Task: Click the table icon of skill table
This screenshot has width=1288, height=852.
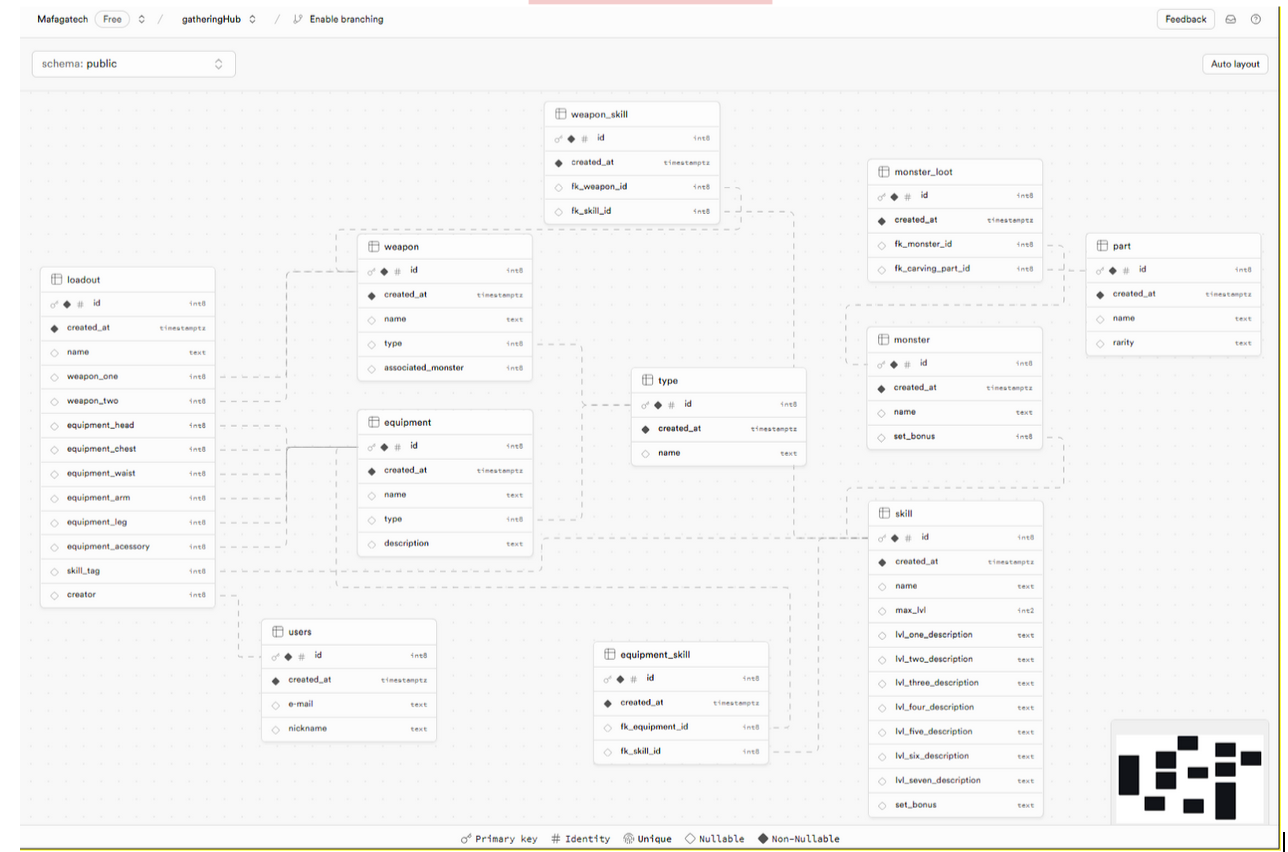Action: [884, 514]
